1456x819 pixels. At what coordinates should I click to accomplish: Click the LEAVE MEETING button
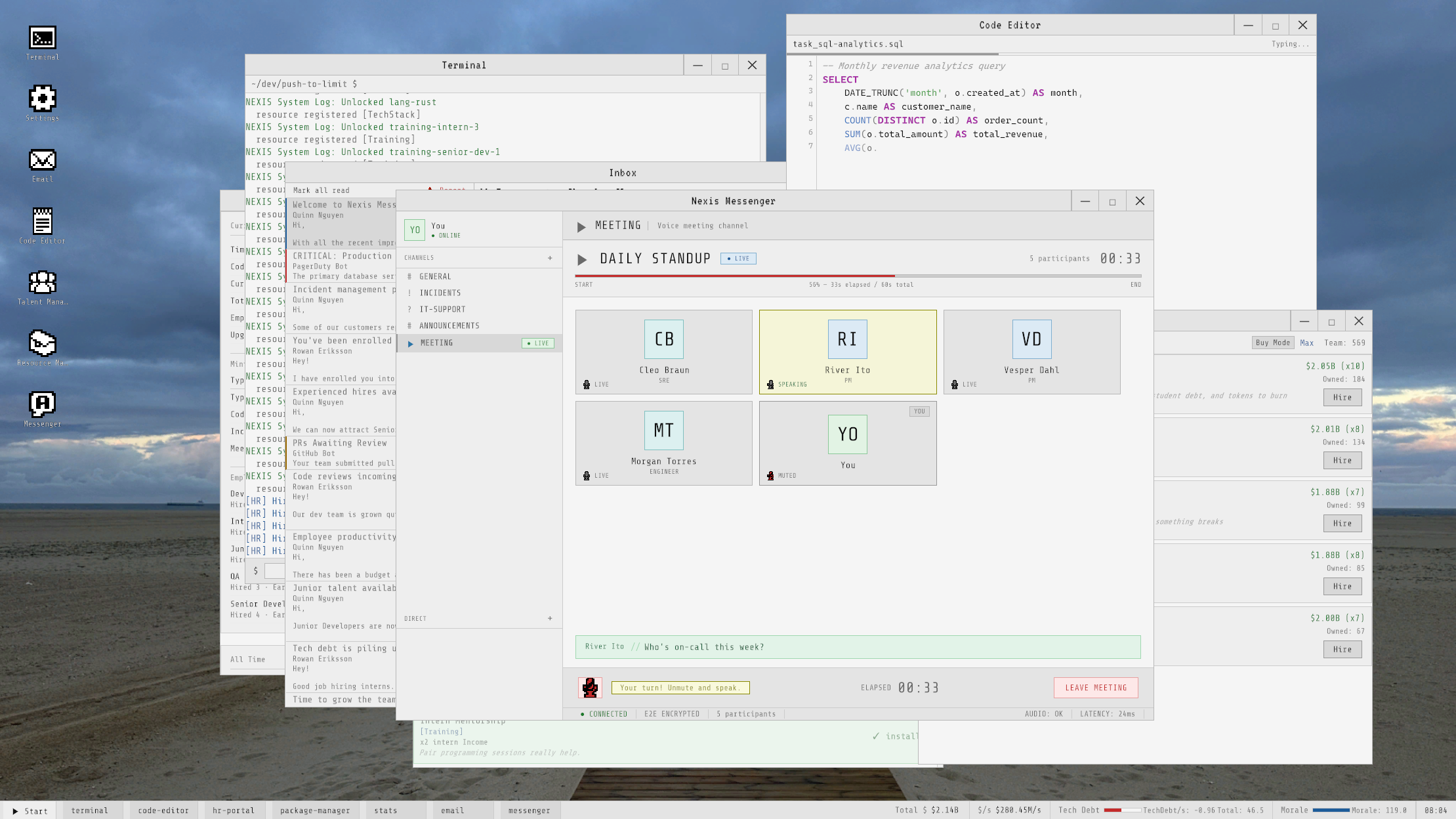[x=1095, y=687]
